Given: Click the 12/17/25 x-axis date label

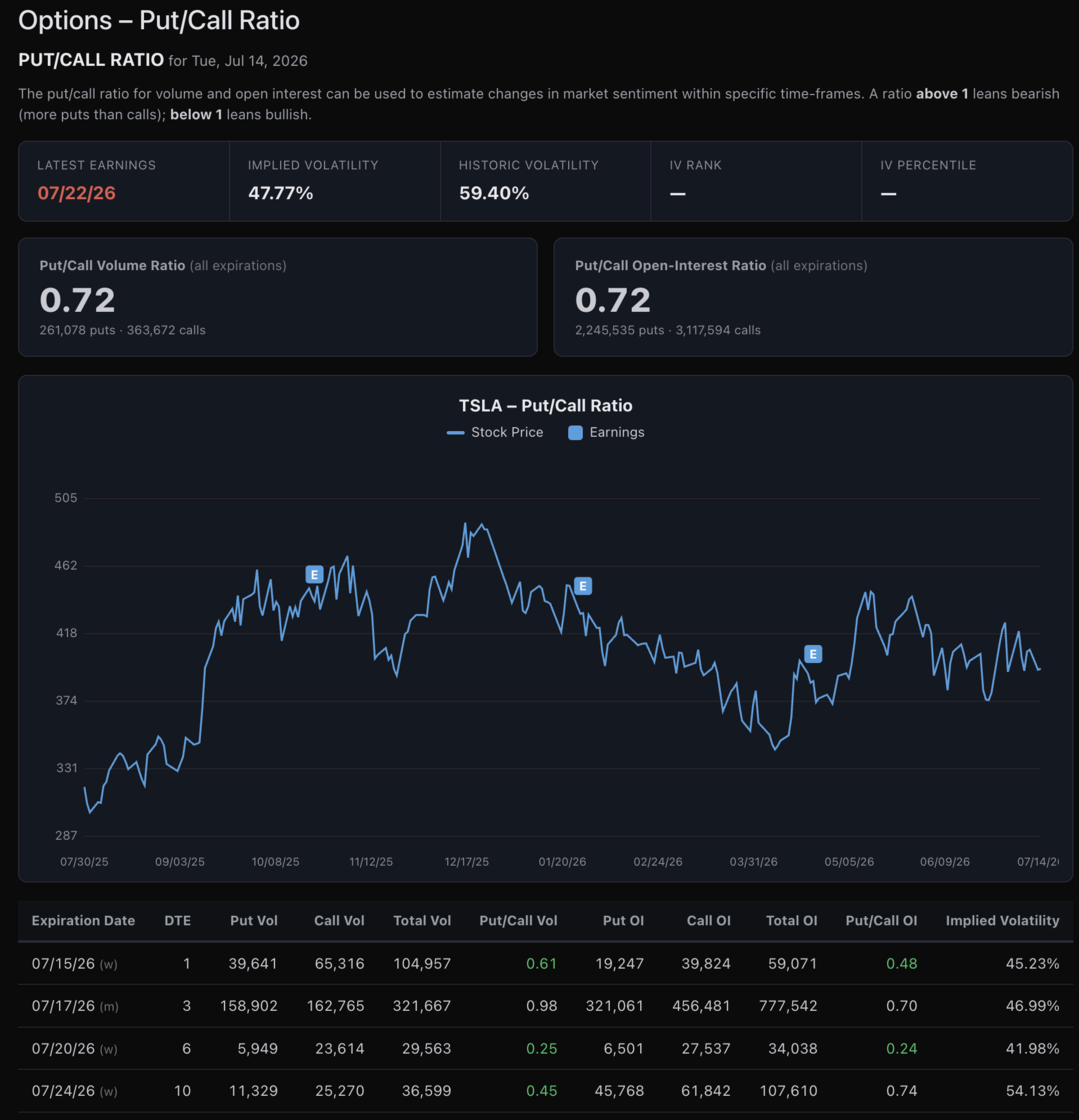Looking at the screenshot, I should (x=466, y=861).
